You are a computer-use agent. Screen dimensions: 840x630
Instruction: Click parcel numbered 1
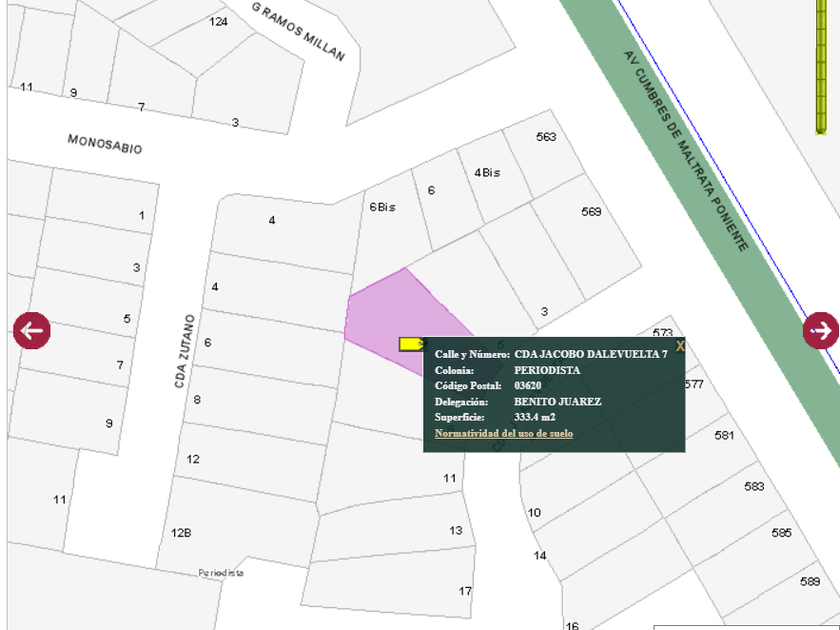[141, 215]
